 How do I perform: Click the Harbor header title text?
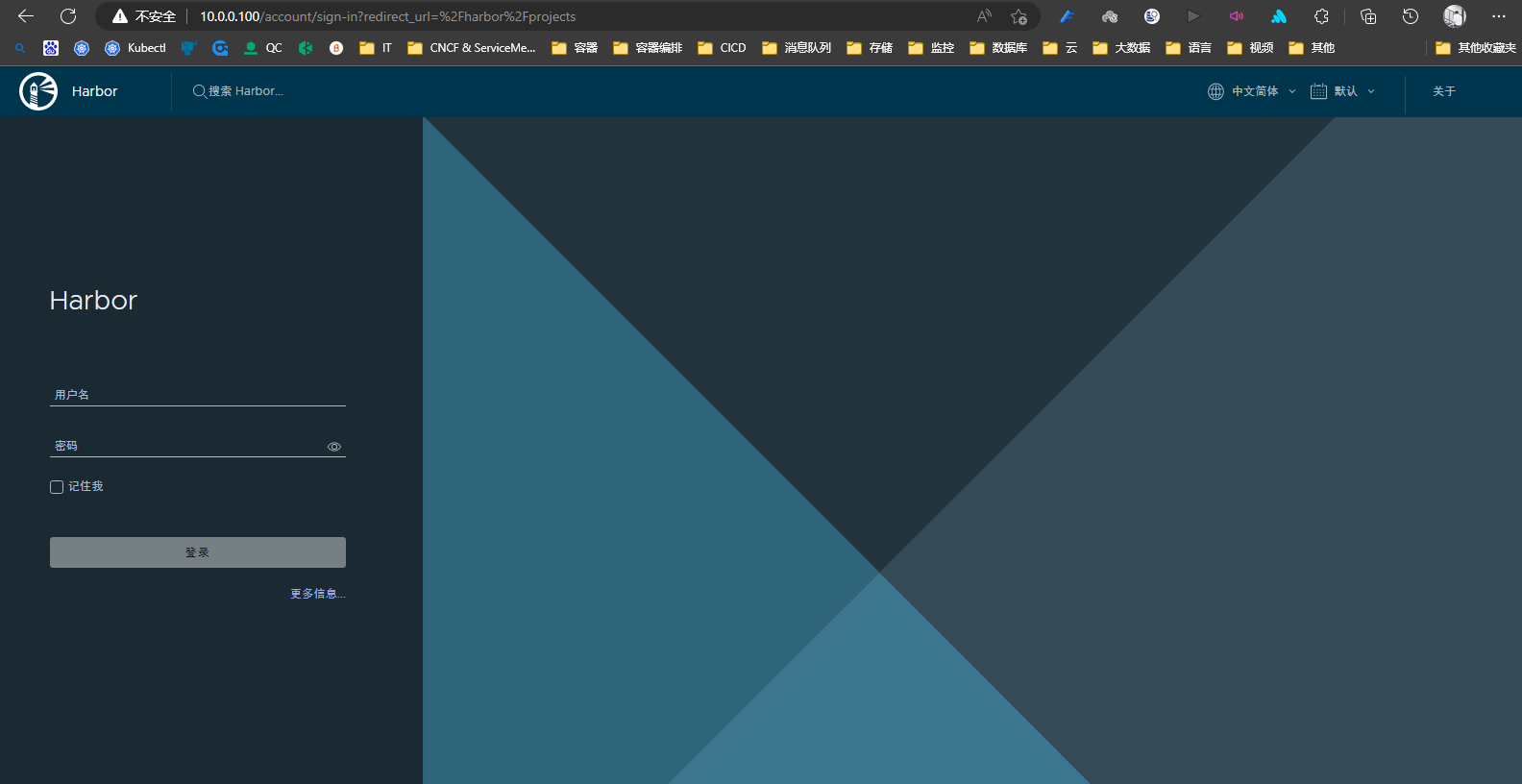click(94, 91)
